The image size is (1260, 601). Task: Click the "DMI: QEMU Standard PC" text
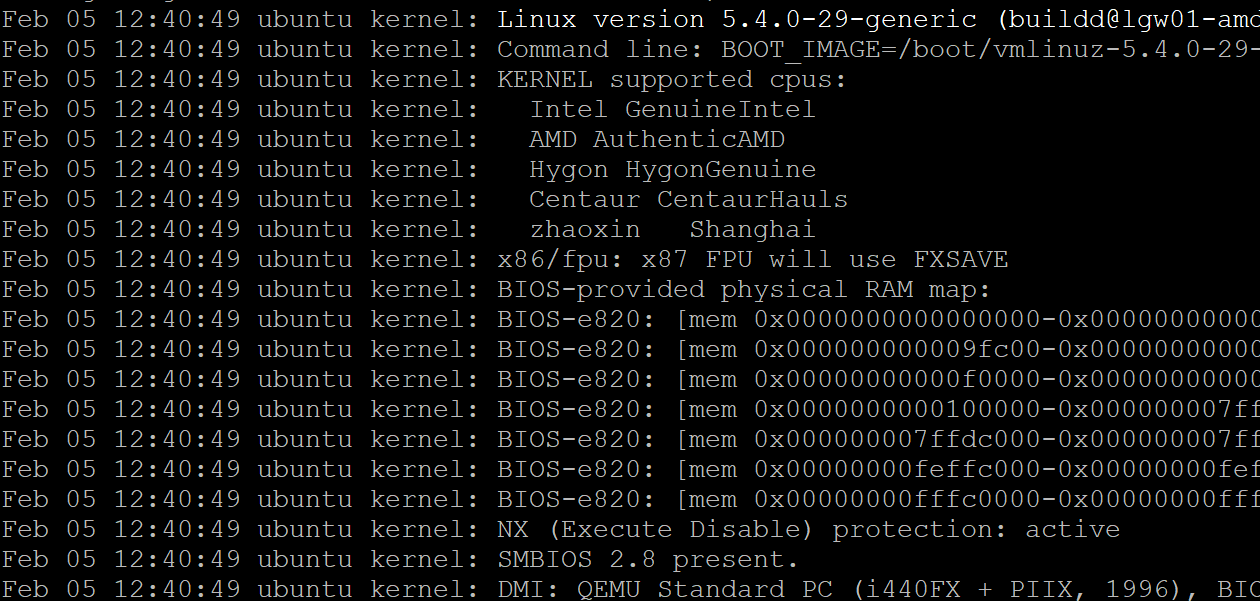664,589
